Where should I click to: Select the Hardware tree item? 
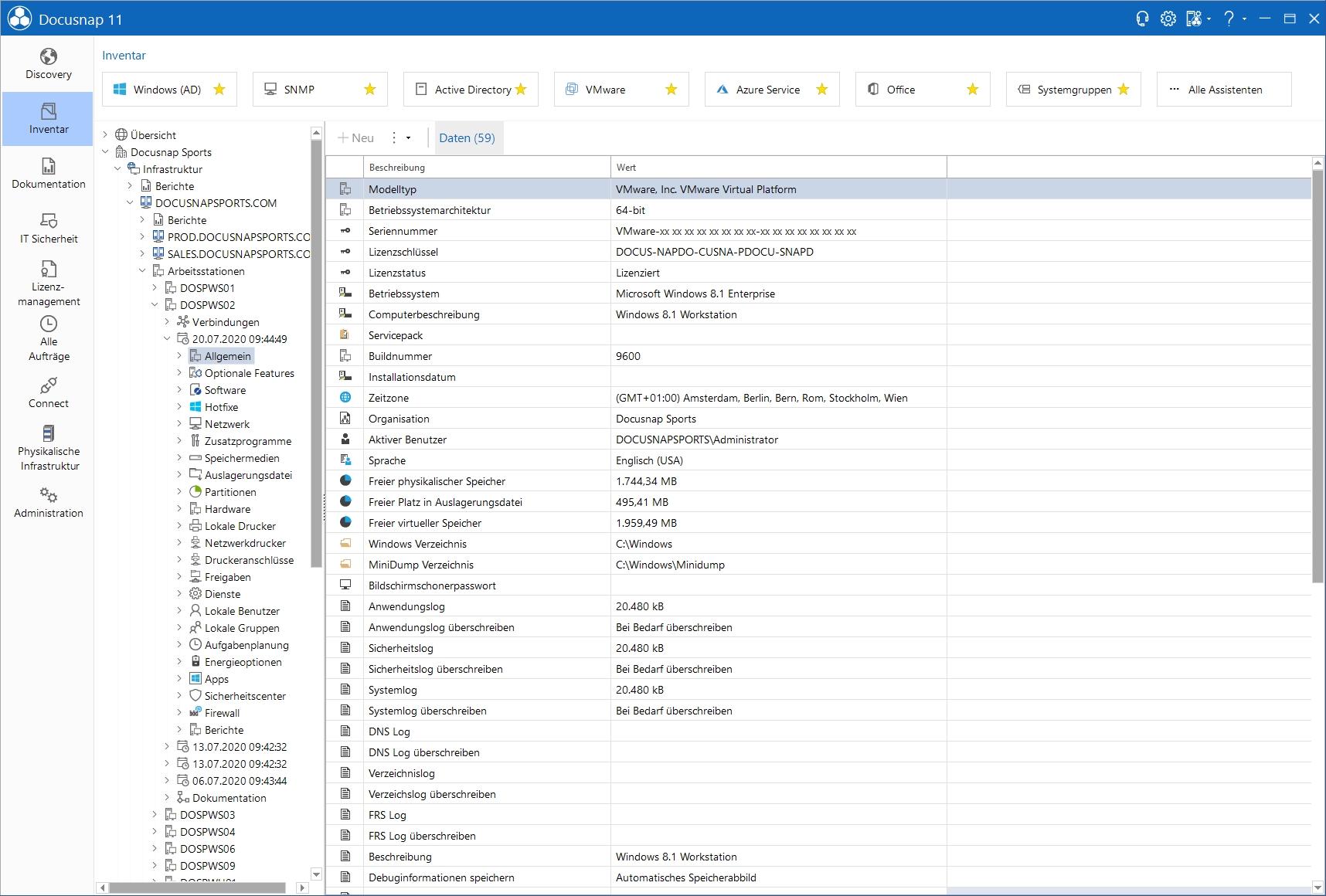(x=227, y=509)
